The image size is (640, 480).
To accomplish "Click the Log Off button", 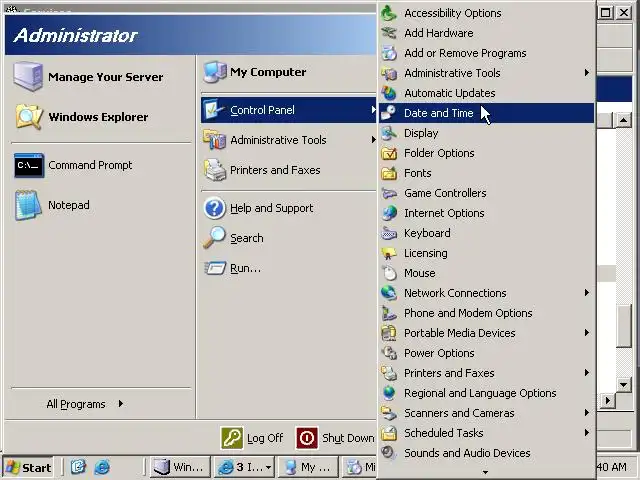I will click(252, 438).
